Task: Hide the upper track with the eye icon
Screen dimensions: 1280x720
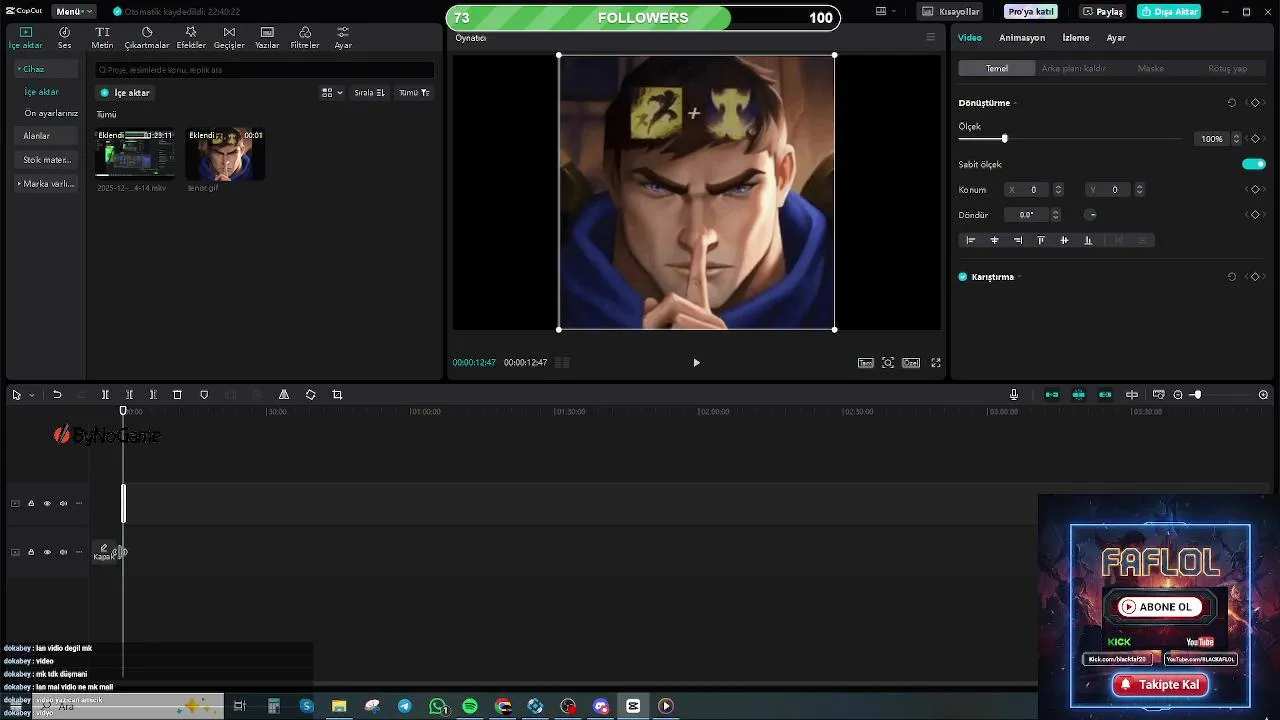Action: coord(47,504)
